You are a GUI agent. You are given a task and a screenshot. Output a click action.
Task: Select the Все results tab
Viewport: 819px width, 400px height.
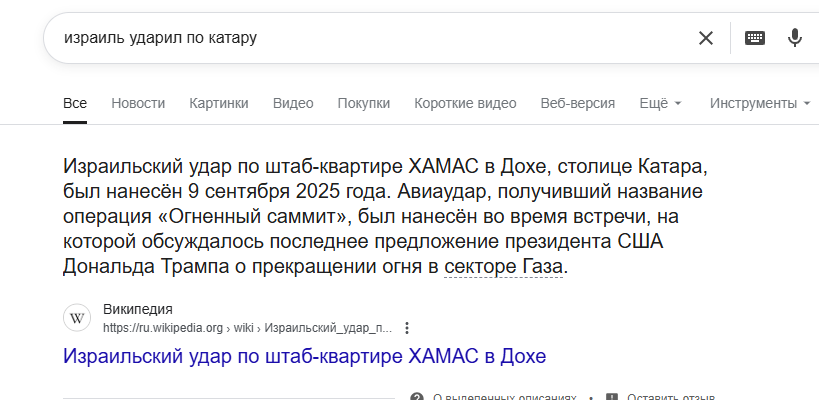(x=75, y=103)
